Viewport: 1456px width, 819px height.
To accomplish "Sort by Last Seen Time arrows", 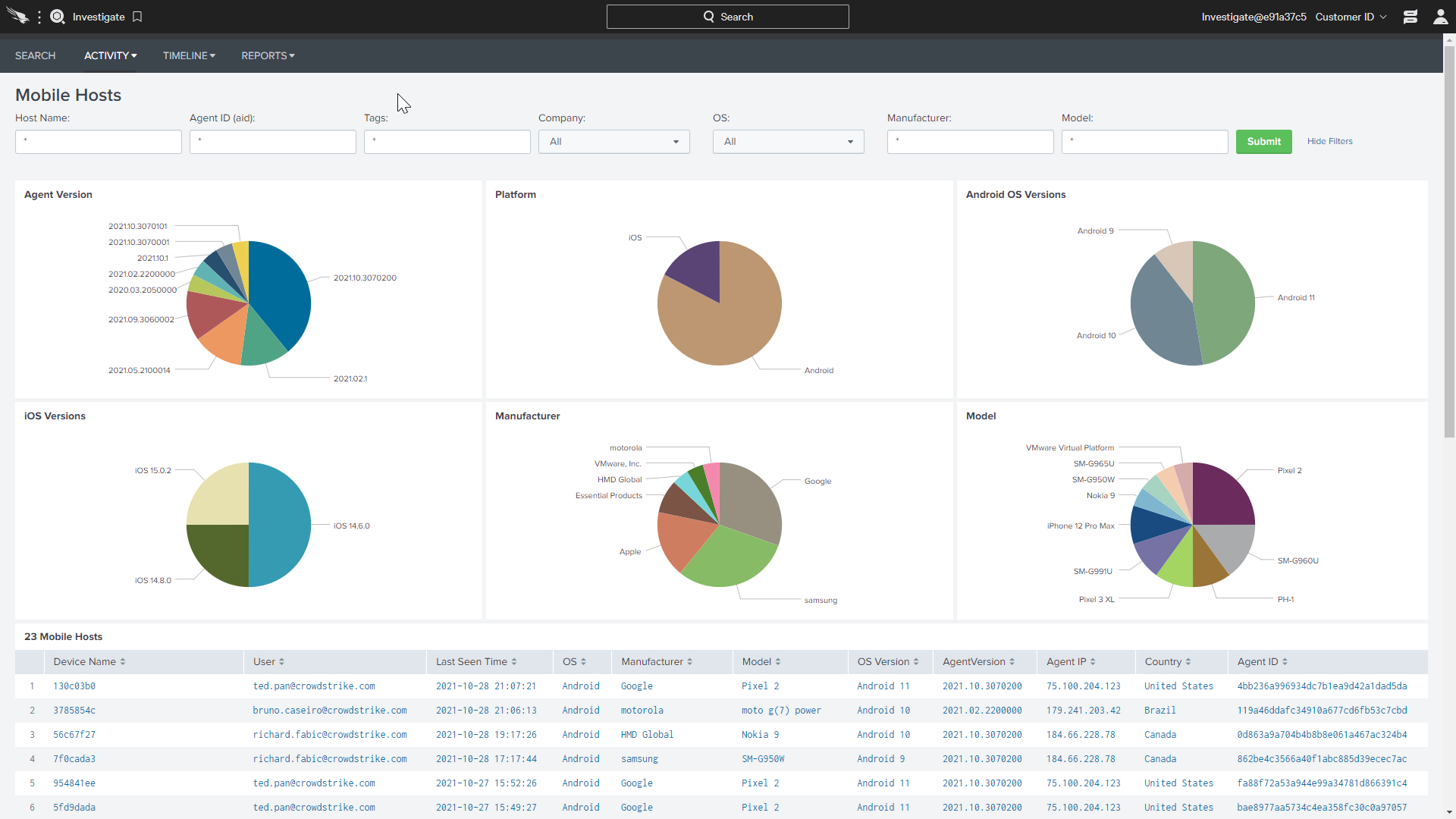I will pyautogui.click(x=514, y=662).
